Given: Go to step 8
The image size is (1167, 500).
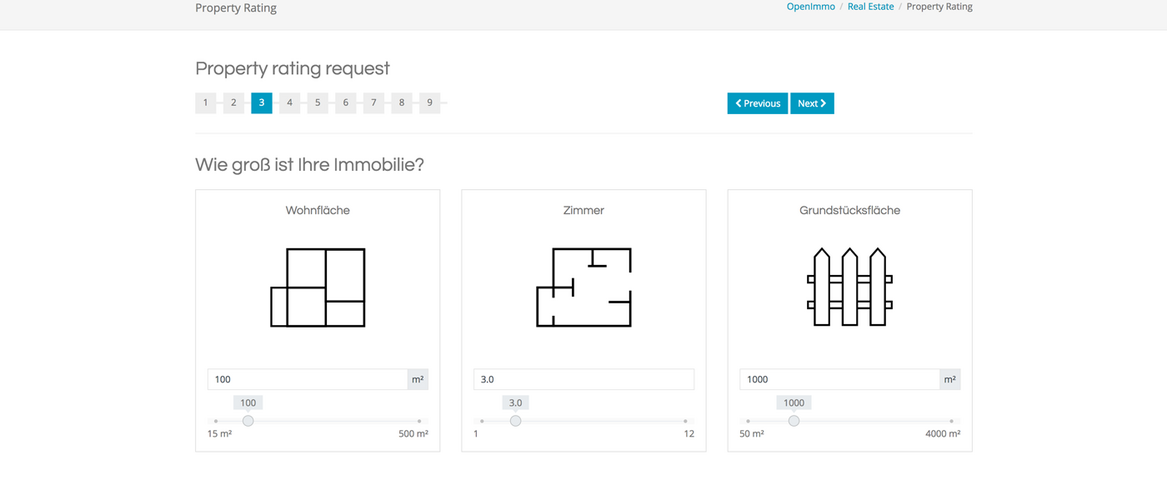Looking at the screenshot, I should point(401,103).
